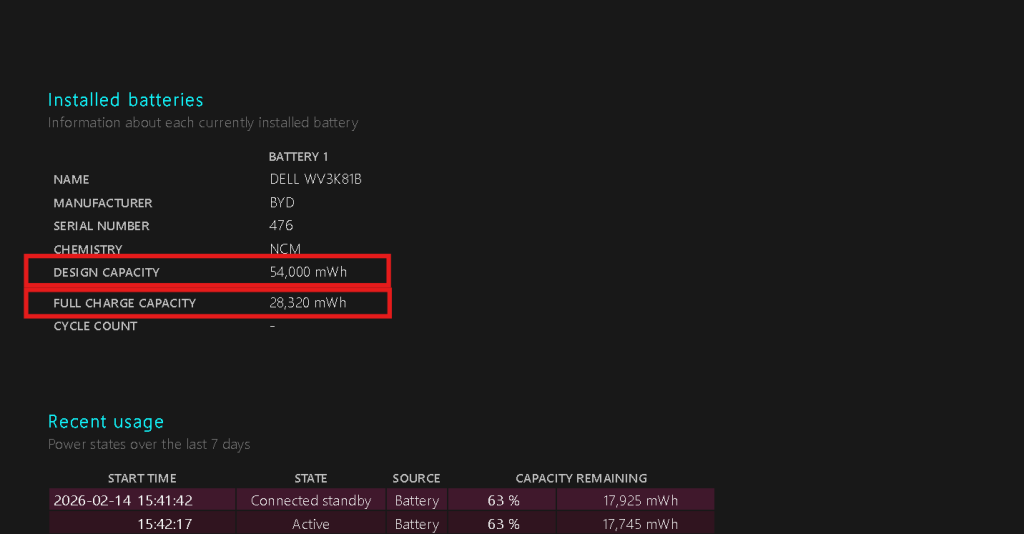The height and width of the screenshot is (534, 1024).
Task: Click the CAPACITY REMAINING column header
Action: tap(581, 479)
